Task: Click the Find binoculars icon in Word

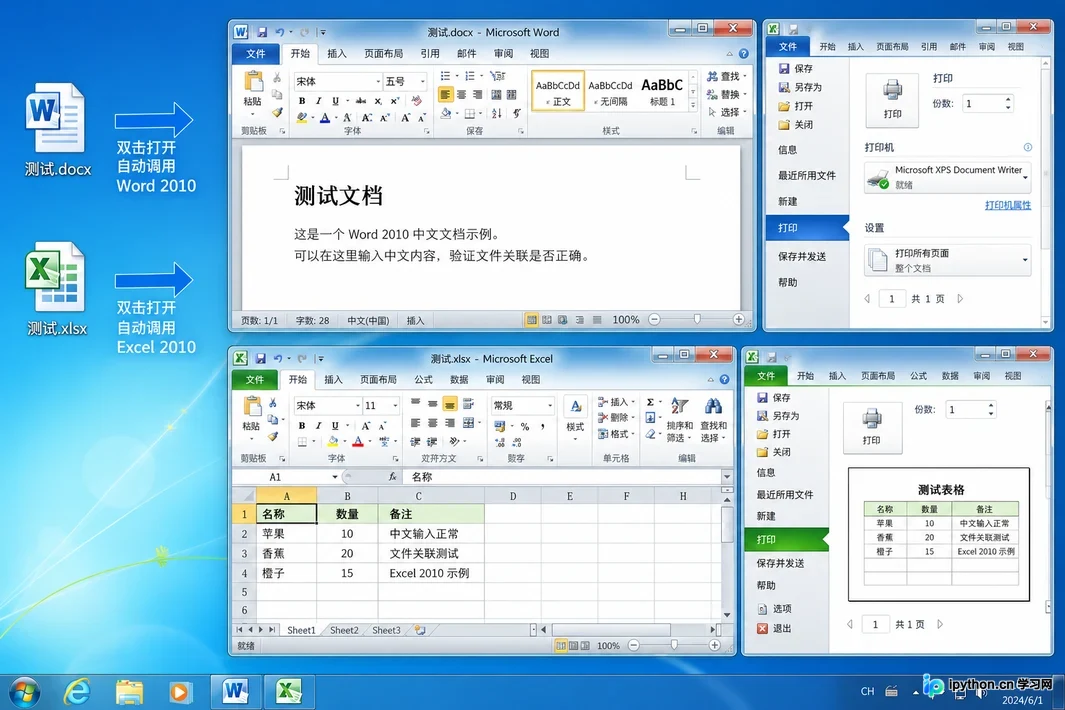Action: [x=712, y=76]
